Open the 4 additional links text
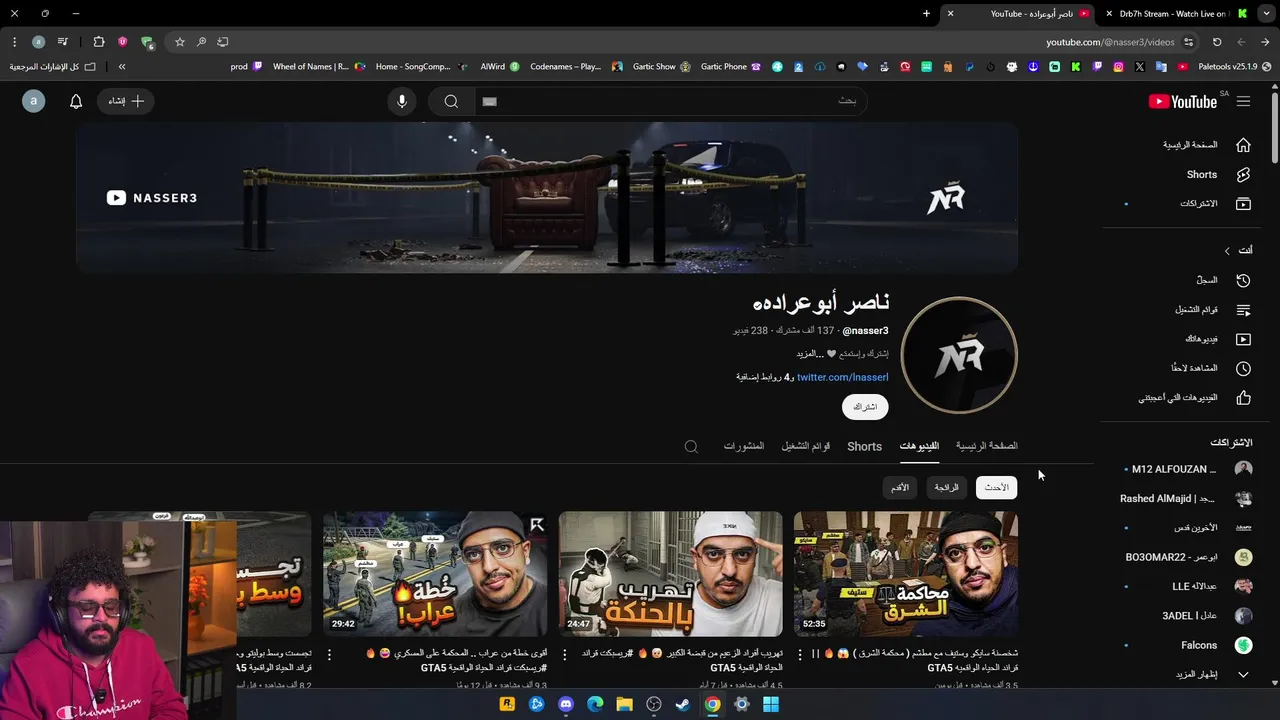Image resolution: width=1280 pixels, height=720 pixels. click(x=765, y=377)
